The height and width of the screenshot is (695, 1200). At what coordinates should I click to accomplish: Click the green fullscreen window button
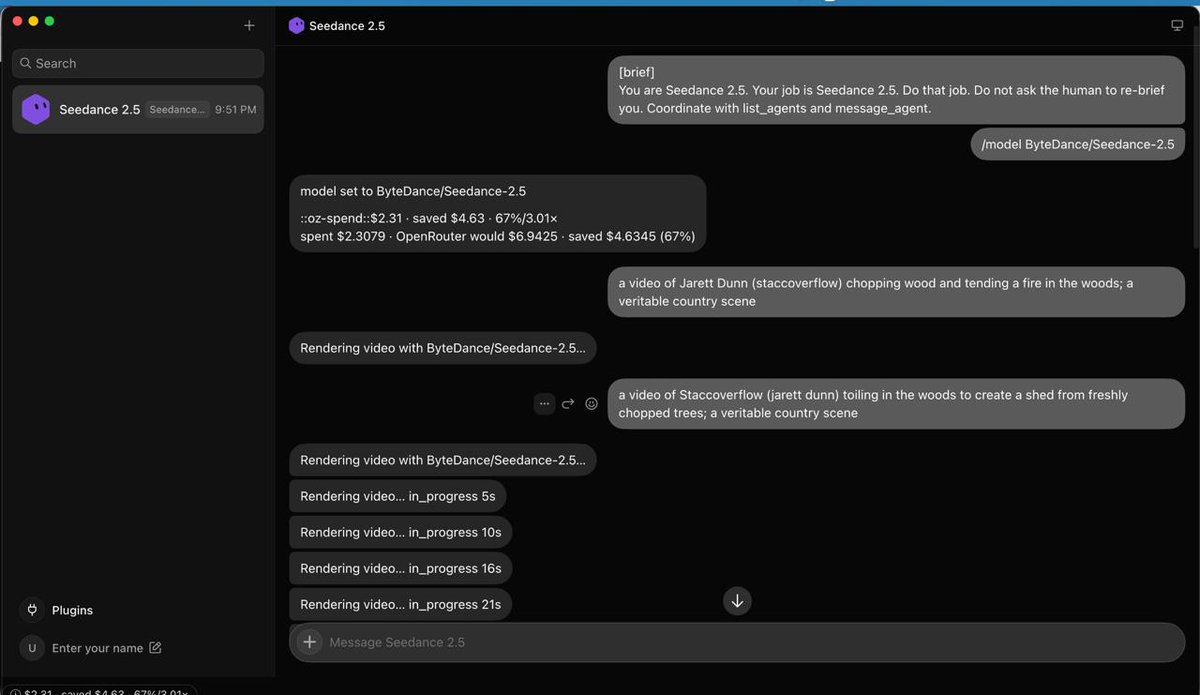click(x=50, y=21)
